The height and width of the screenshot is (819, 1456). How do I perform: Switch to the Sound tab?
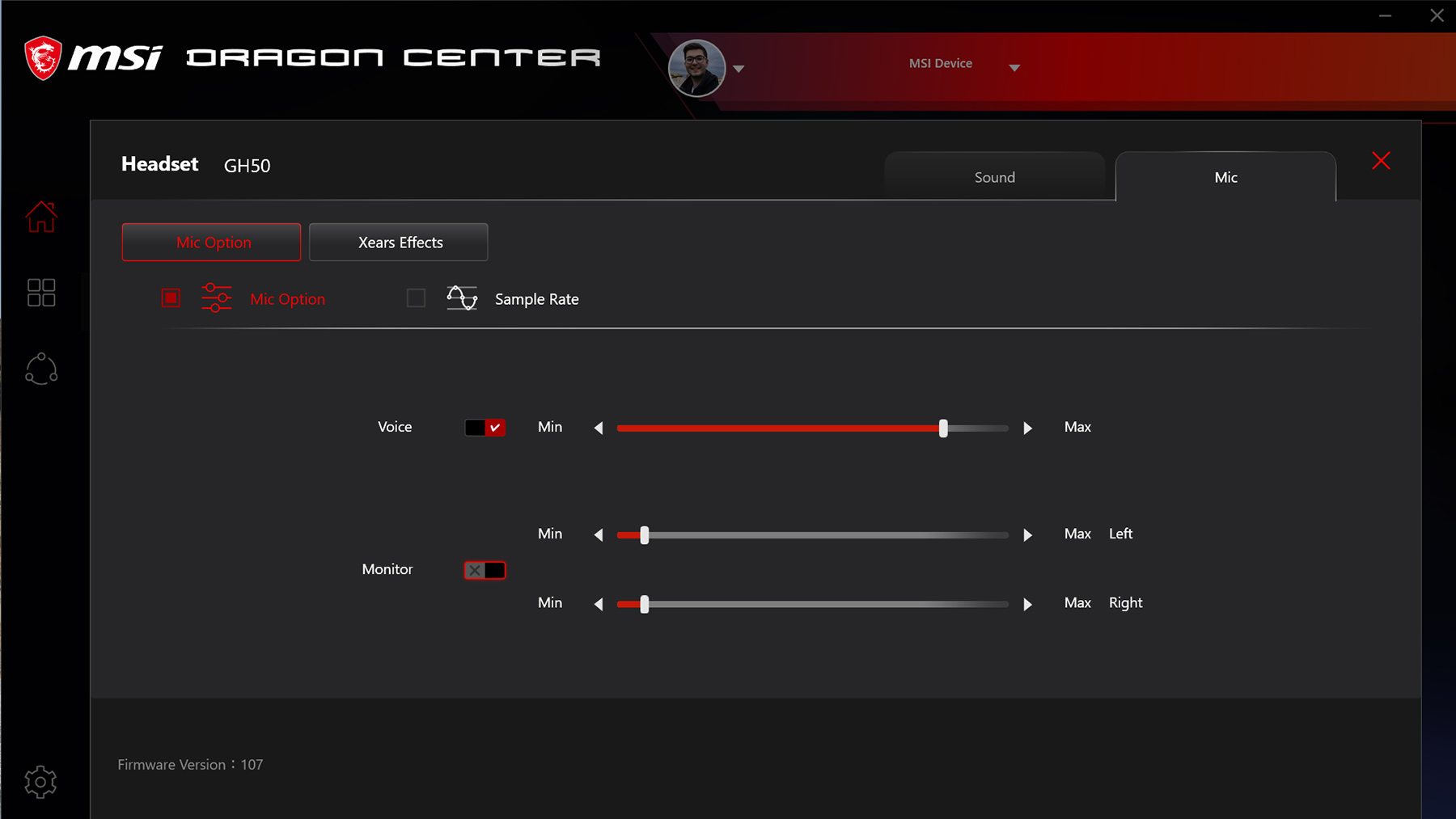(x=995, y=176)
